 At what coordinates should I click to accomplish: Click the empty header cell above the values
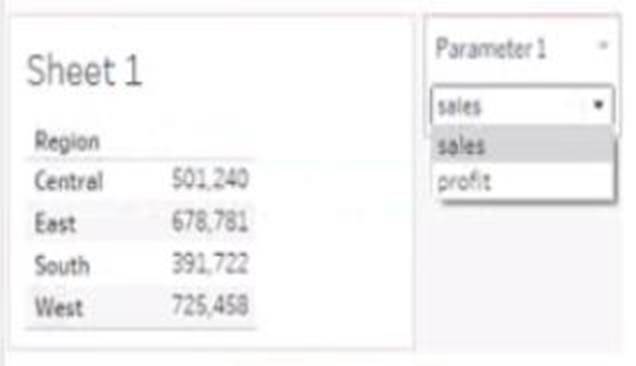(210, 141)
